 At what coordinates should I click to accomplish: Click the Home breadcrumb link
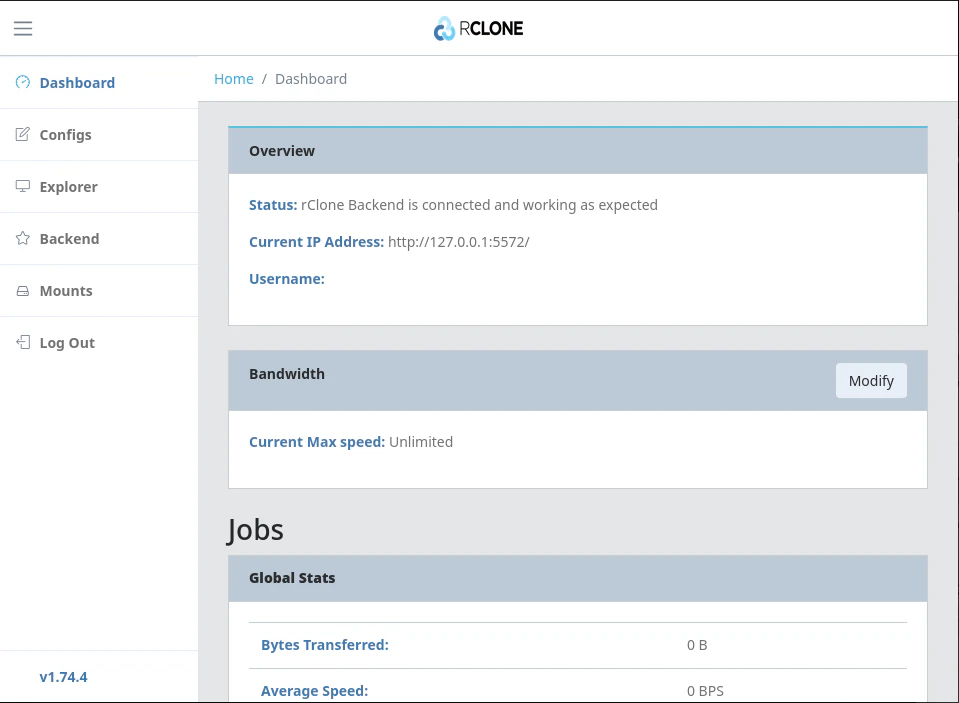click(234, 79)
